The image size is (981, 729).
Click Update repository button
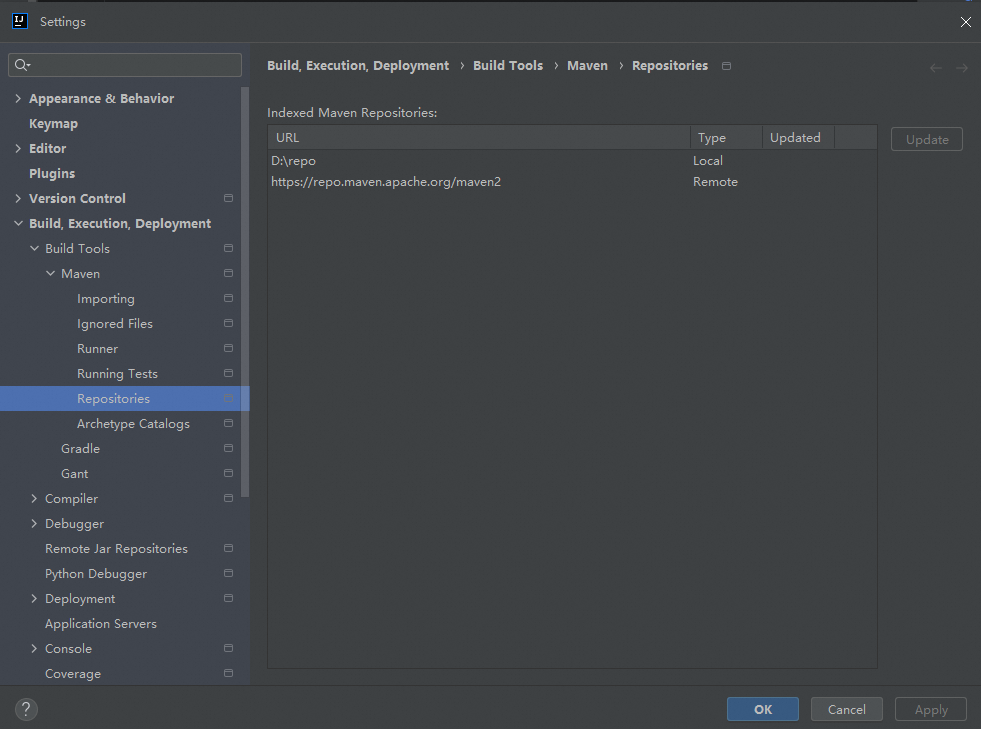point(927,139)
